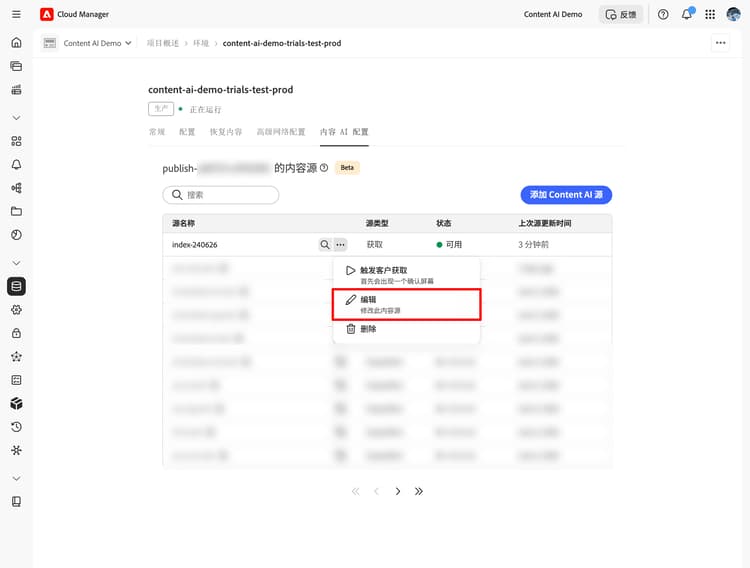The width and height of the screenshot is (750, 568).
Task: Click the Adobe Cloud Manager logo
Action: point(46,14)
